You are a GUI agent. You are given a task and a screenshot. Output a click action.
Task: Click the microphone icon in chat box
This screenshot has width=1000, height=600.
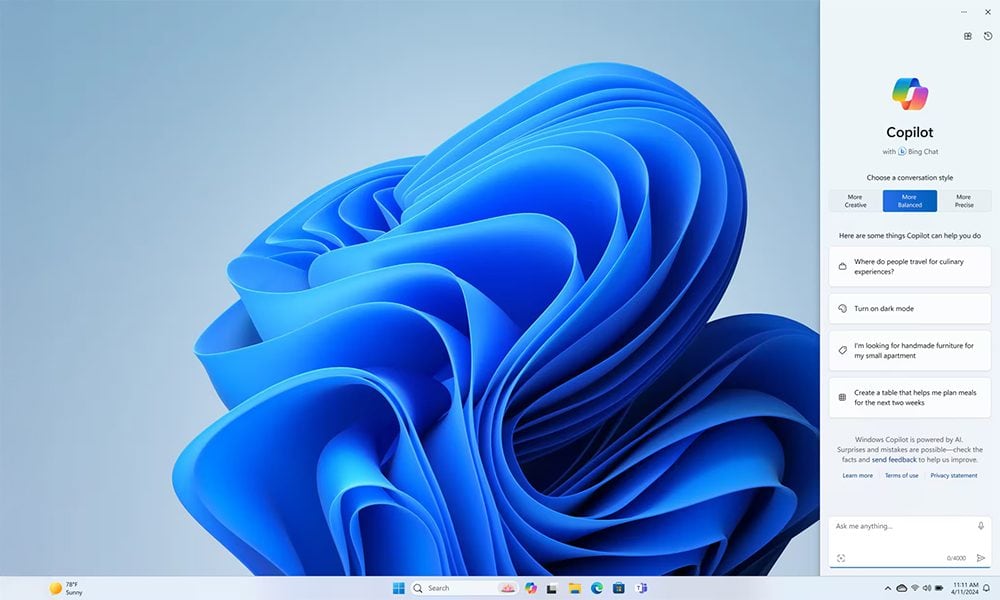pyautogui.click(x=981, y=526)
